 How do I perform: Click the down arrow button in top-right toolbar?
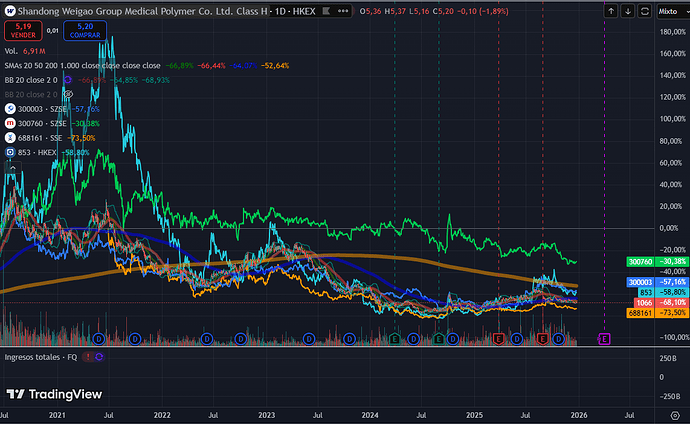tap(628, 11)
